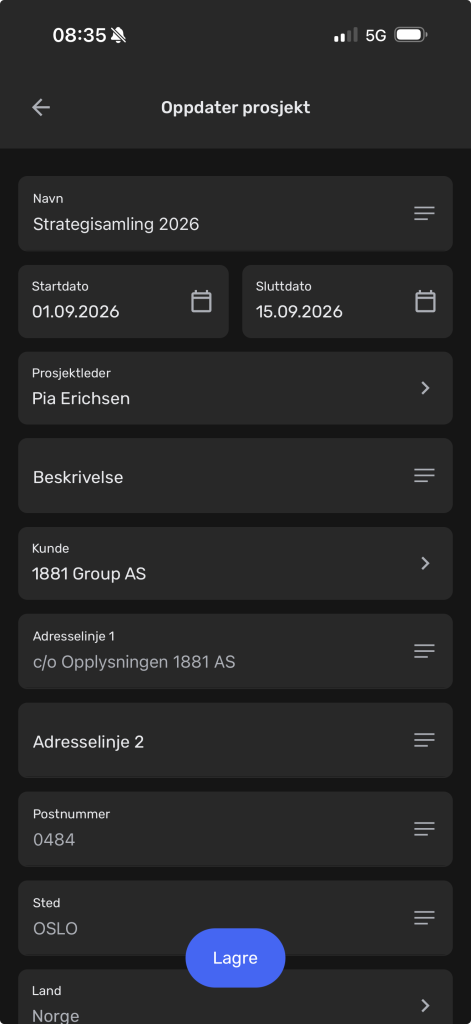Open the Land selection chevron
The width and height of the screenshot is (471, 1024).
click(425, 1004)
